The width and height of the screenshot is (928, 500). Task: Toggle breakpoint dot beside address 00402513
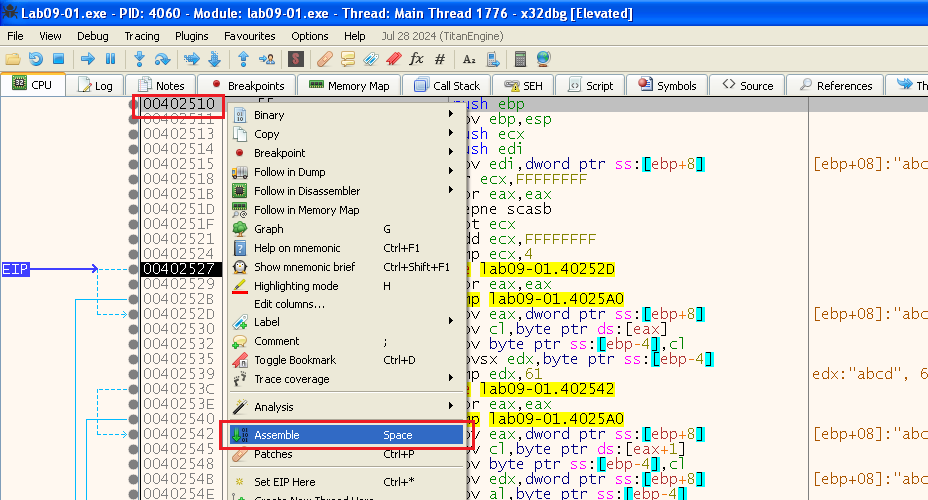click(134, 133)
